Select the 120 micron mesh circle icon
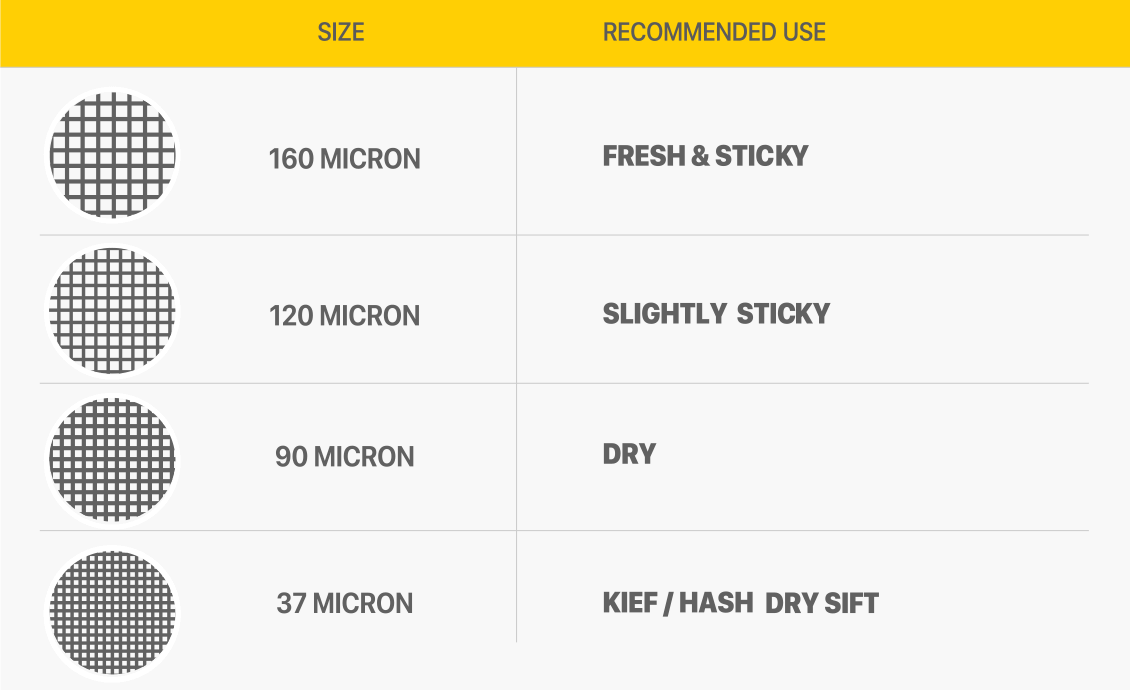Screen dimensions: 1130x690 pos(112,310)
